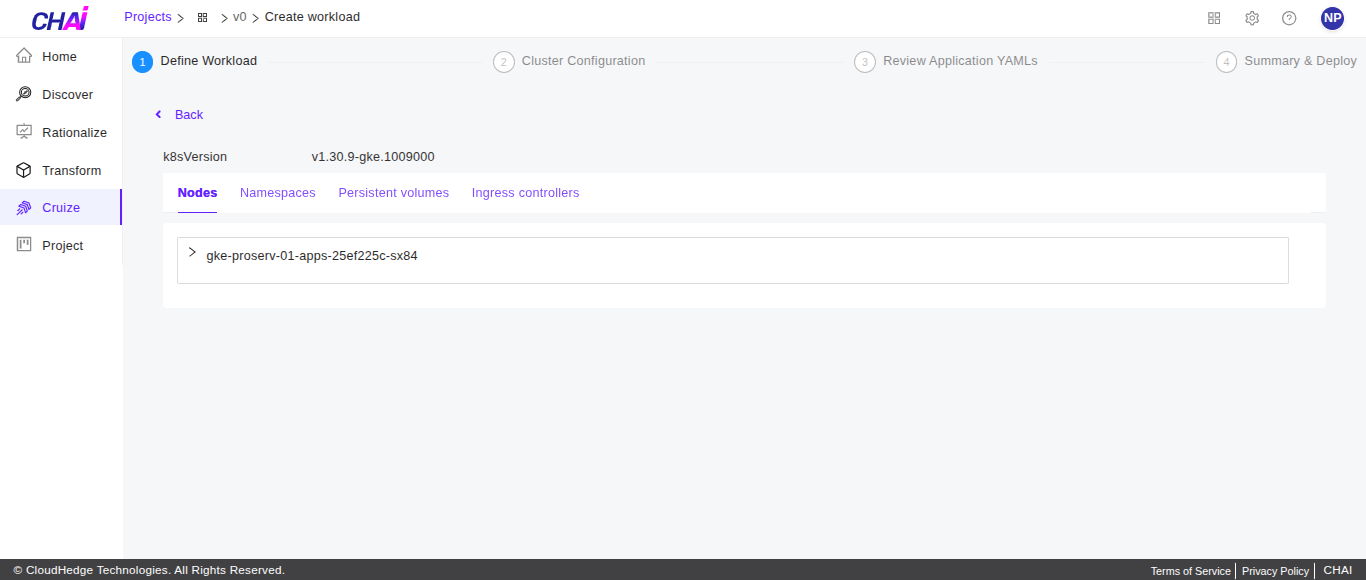Open the NP user avatar menu
Image resolution: width=1366 pixels, height=580 pixels.
coord(1332,18)
